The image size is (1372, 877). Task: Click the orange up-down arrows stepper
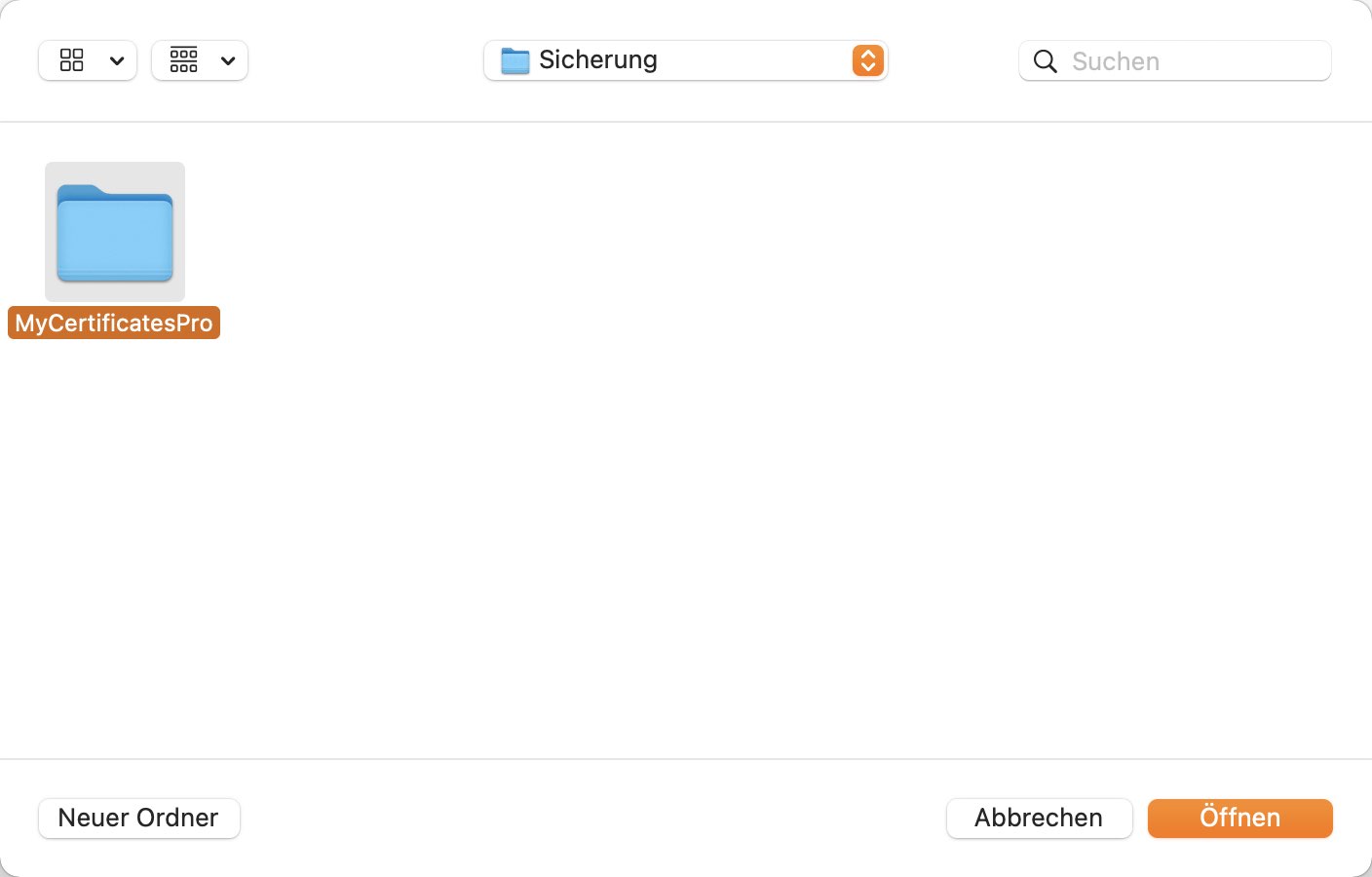(867, 60)
